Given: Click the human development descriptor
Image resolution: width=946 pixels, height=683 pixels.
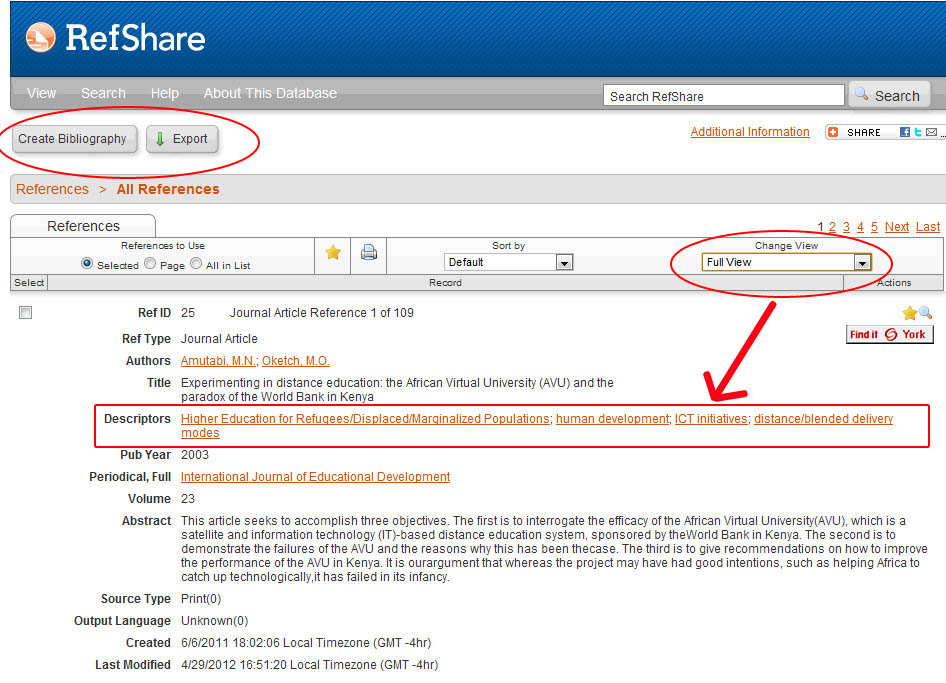Looking at the screenshot, I should pos(612,419).
